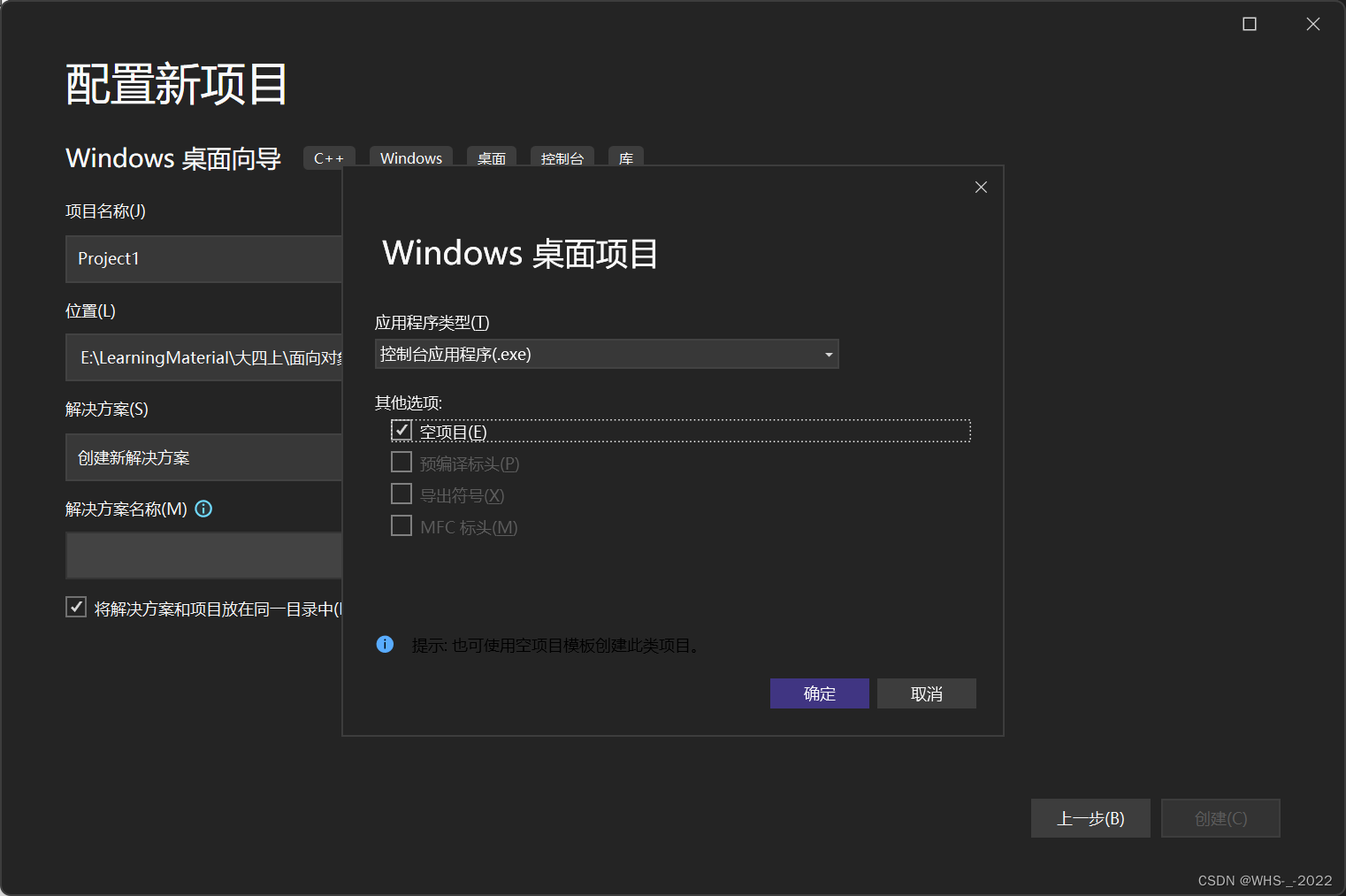Click the 库 tag
The height and width of the screenshot is (896, 1346).
626,157
